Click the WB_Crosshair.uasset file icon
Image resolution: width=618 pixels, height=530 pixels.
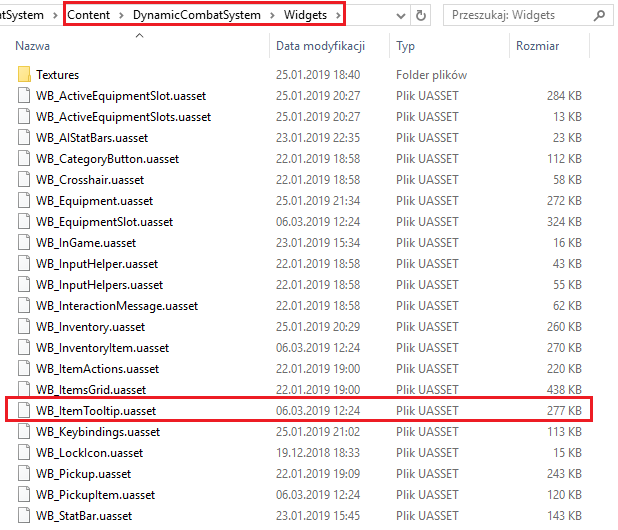24,180
